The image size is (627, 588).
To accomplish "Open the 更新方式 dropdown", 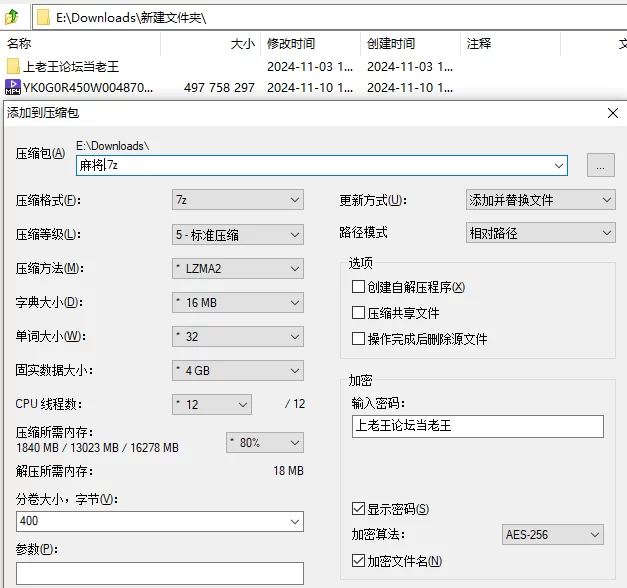I will pos(541,200).
